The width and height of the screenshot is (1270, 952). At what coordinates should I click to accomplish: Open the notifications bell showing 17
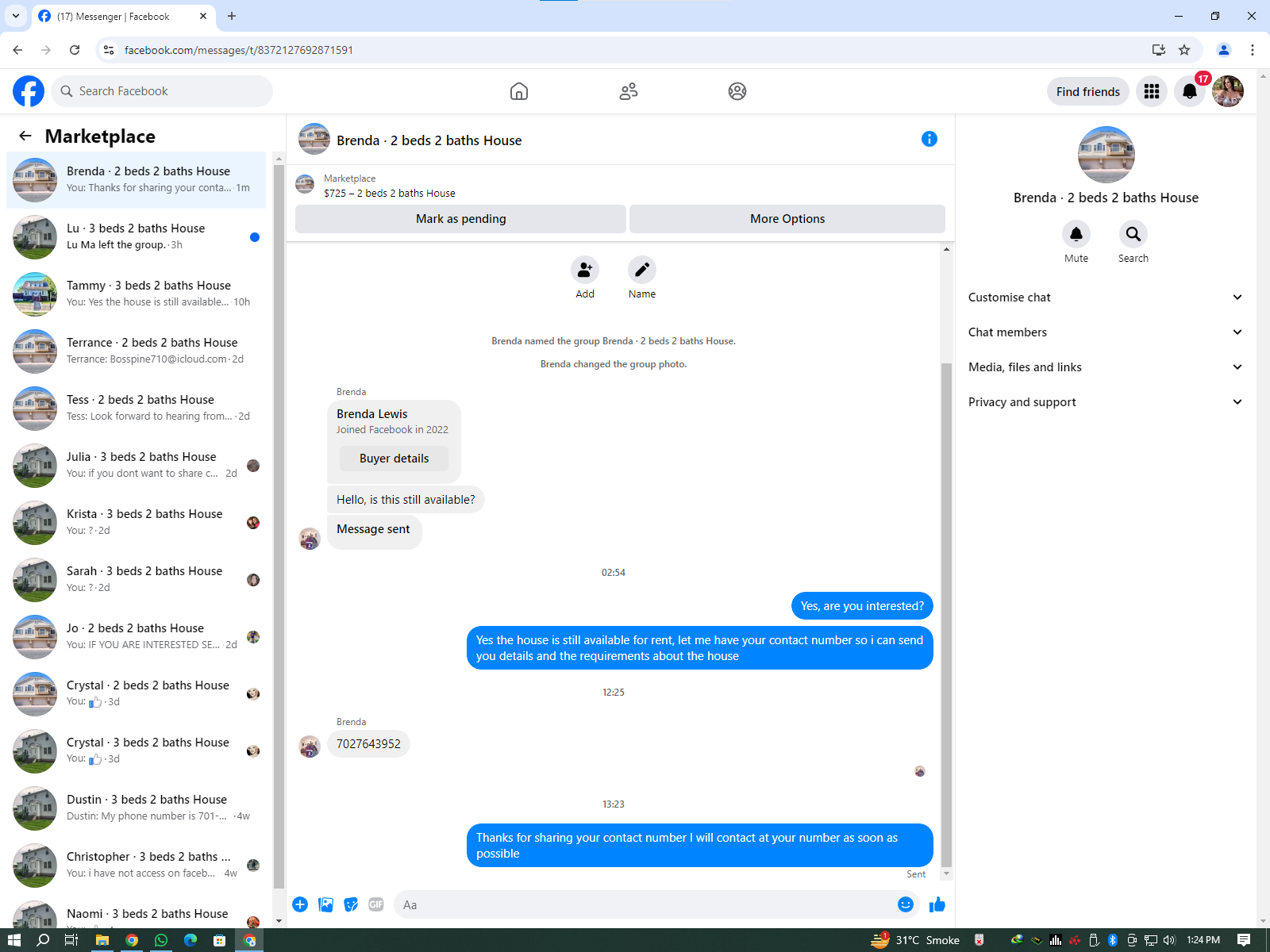[1190, 91]
